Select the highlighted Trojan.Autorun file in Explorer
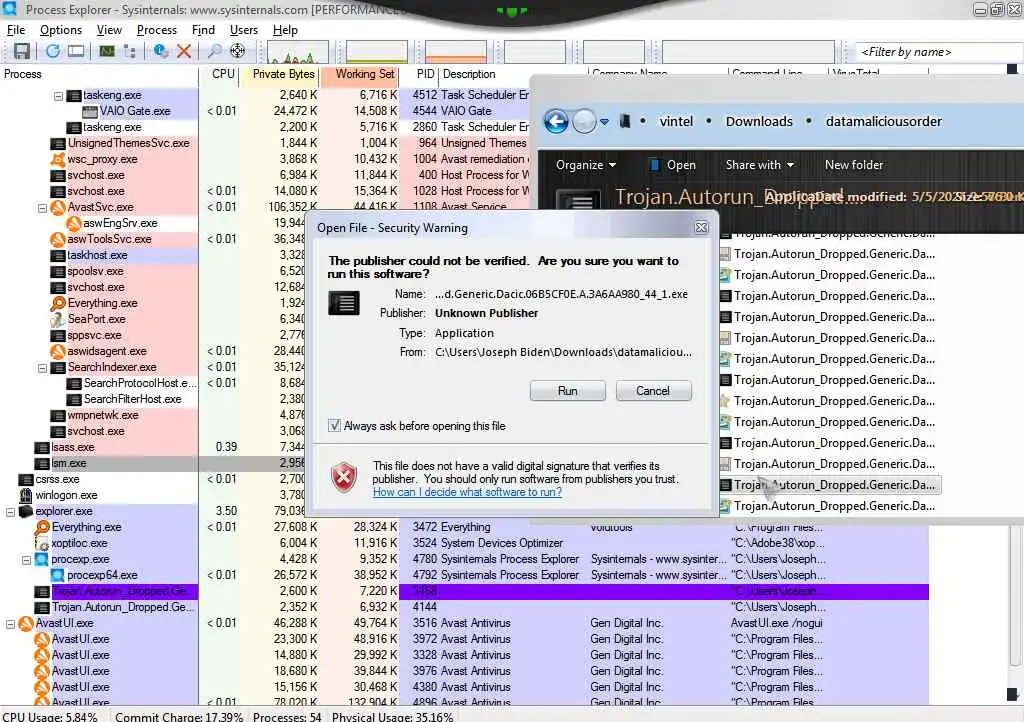1024x722 pixels. pyautogui.click(x=829, y=485)
